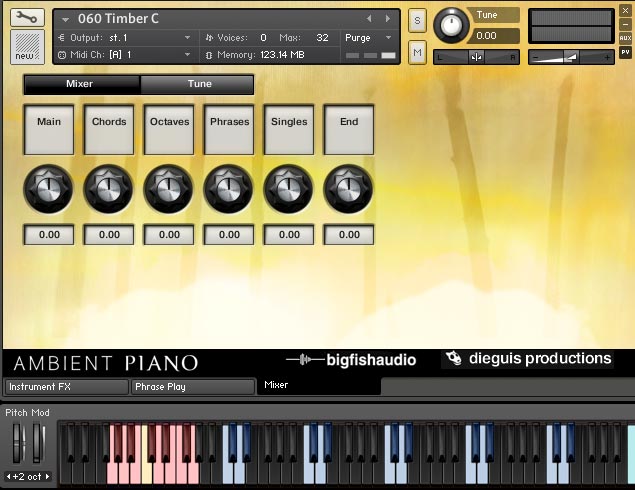Image resolution: width=635 pixels, height=490 pixels.
Task: Toggle the Phrases layer button
Action: tap(229, 130)
